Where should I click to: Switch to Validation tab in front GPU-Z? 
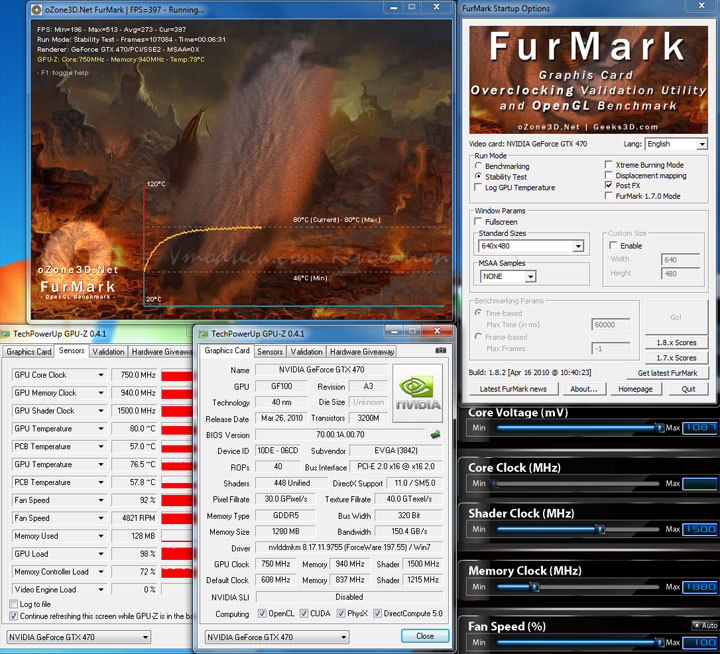(x=306, y=352)
